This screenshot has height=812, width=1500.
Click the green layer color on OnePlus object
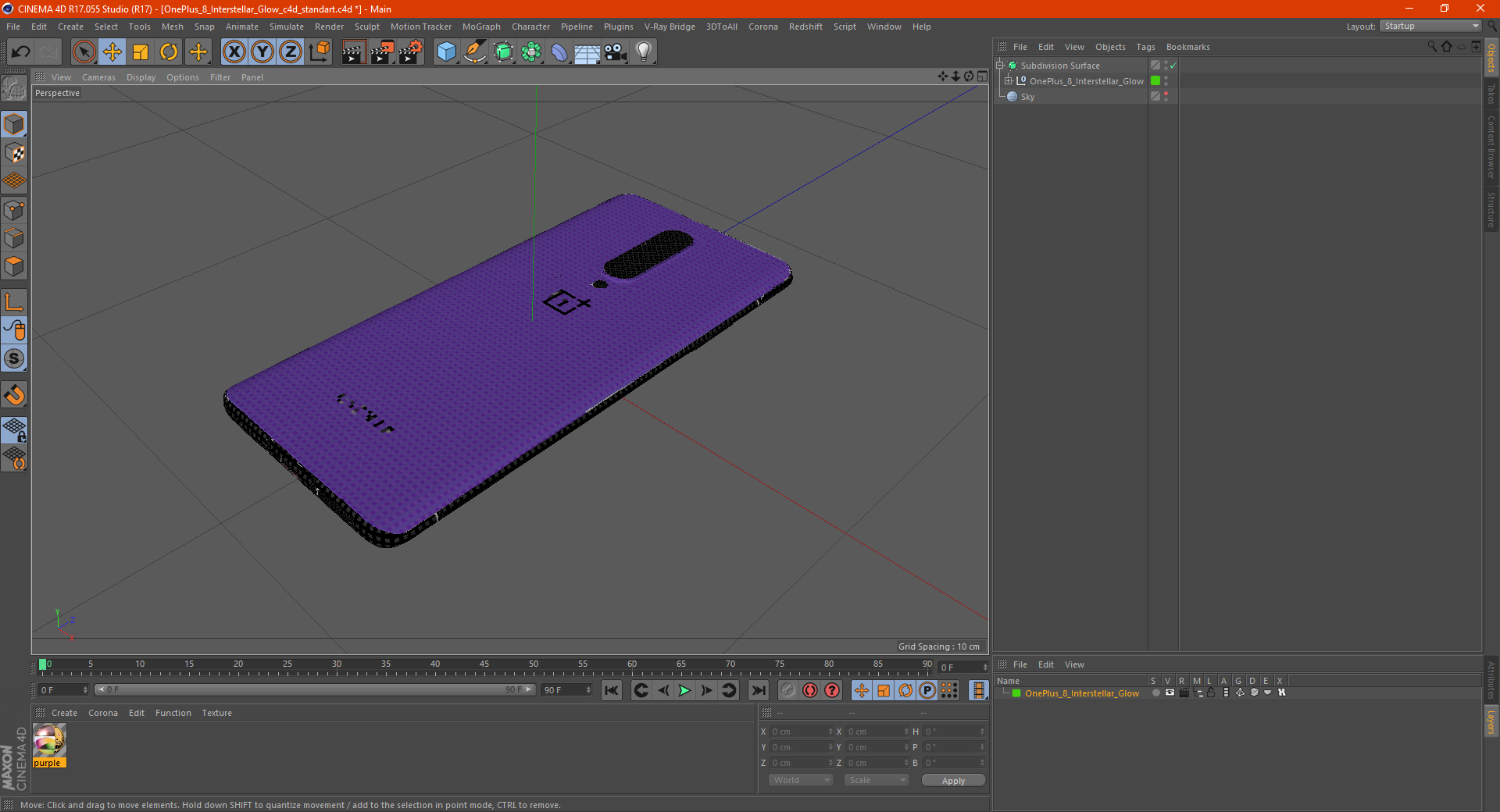coord(1155,81)
